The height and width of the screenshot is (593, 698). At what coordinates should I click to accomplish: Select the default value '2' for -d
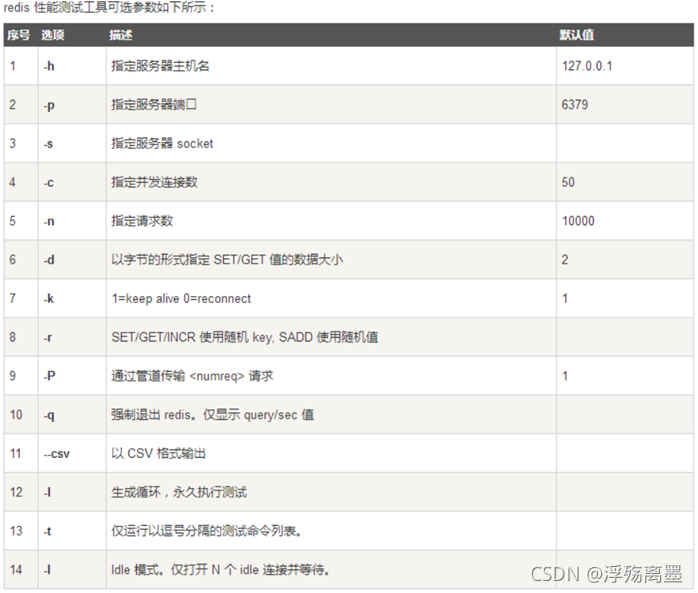(565, 260)
